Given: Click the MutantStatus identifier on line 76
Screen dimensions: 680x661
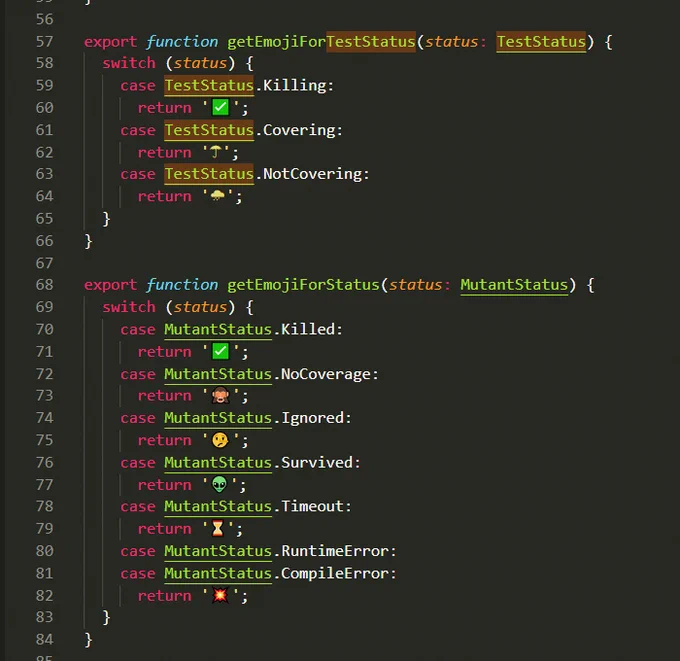Looking at the screenshot, I should pyautogui.click(x=218, y=463).
